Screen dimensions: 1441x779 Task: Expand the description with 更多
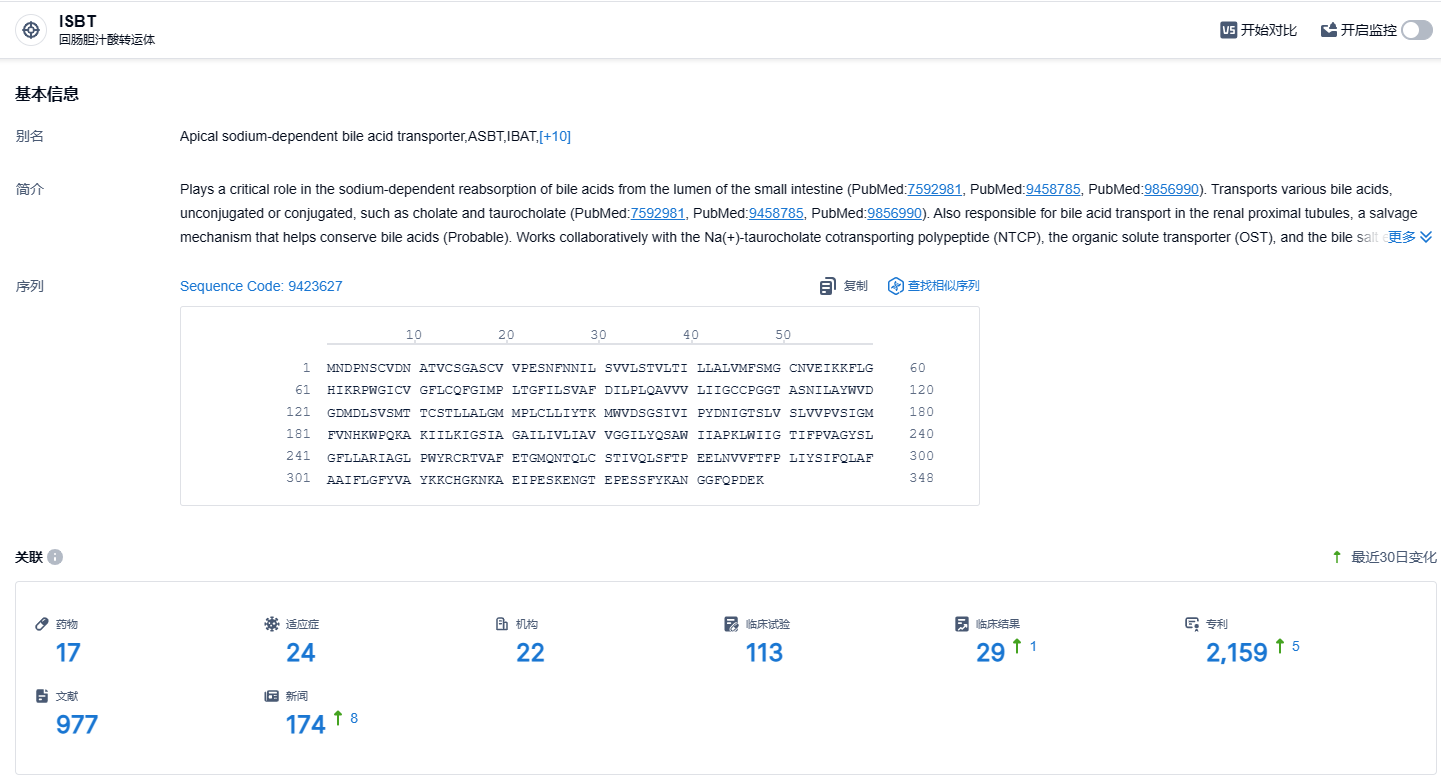[1409, 237]
